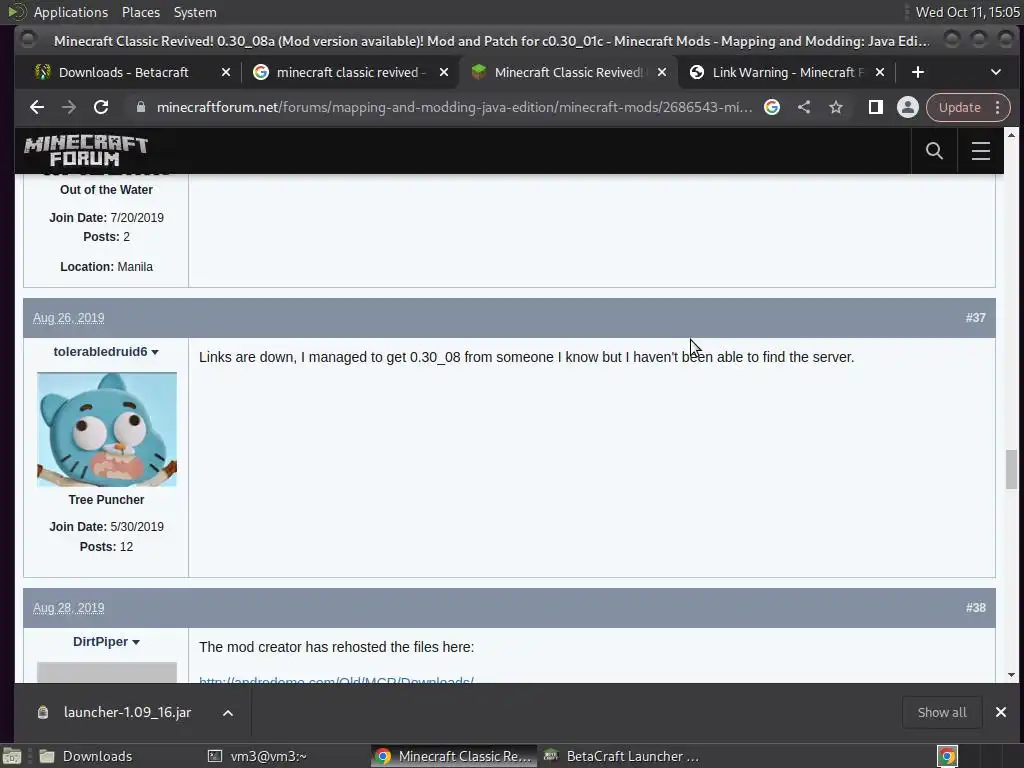The width and height of the screenshot is (1024, 768).
Task: Open the permalink for post #37
Action: pyautogui.click(x=976, y=318)
